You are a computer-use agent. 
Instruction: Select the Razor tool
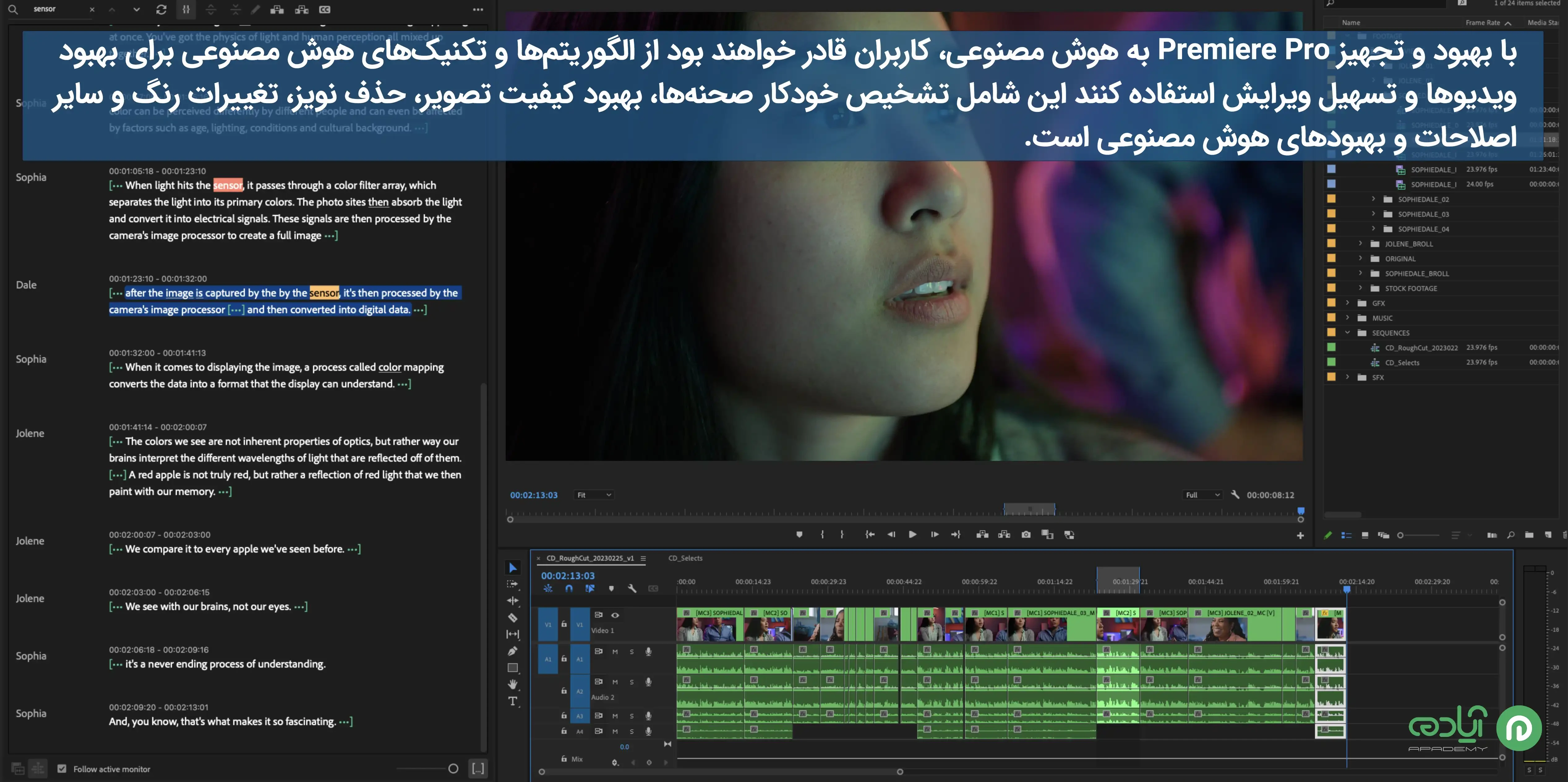[x=512, y=618]
